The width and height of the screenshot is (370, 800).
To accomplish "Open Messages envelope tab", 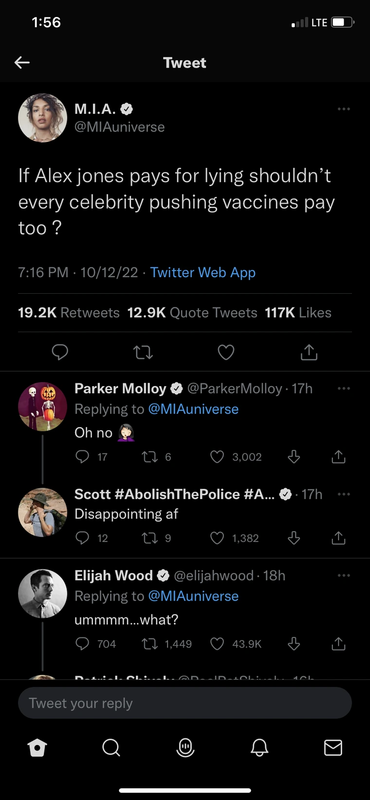I will [x=333, y=748].
